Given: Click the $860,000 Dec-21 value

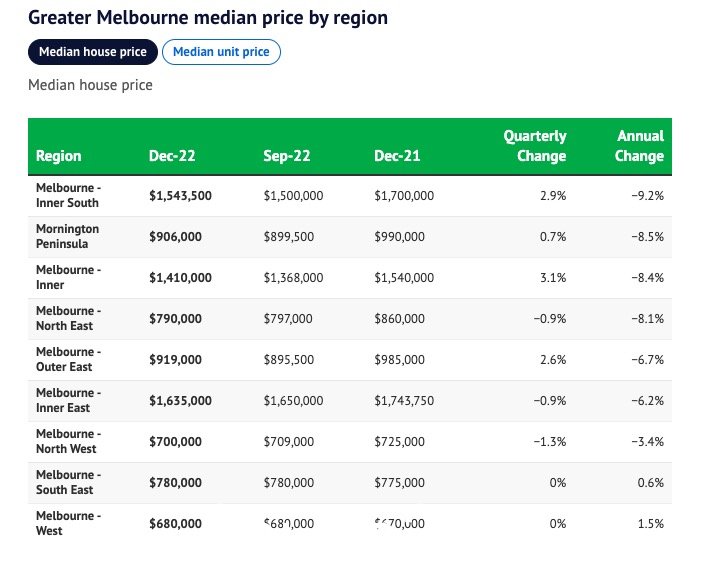Looking at the screenshot, I should 399,319.
